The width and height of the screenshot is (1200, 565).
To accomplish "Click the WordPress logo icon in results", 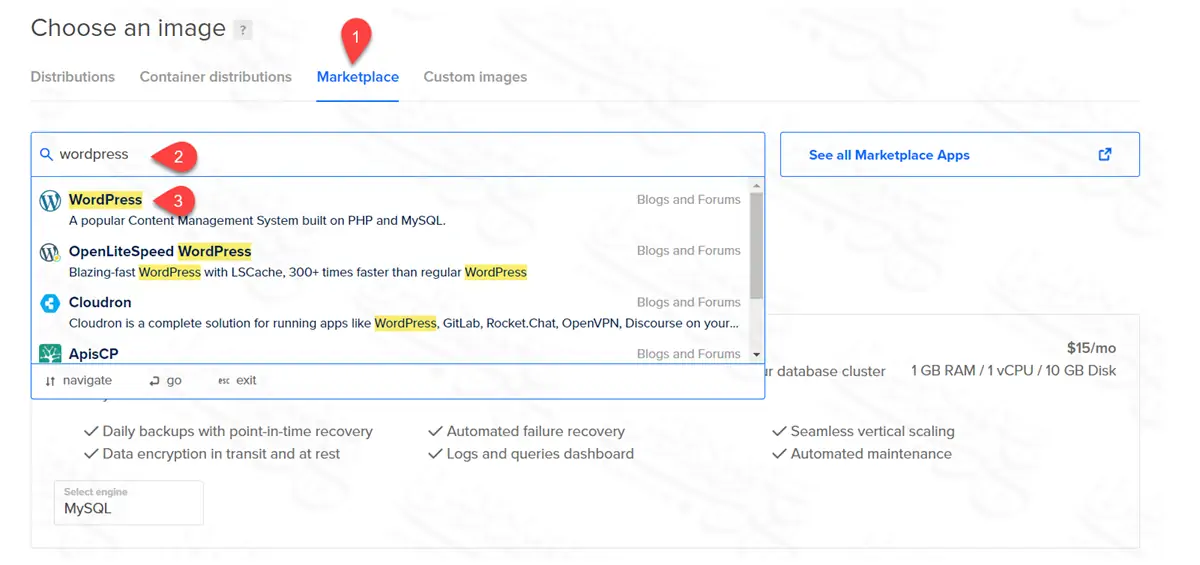I will (x=50, y=200).
